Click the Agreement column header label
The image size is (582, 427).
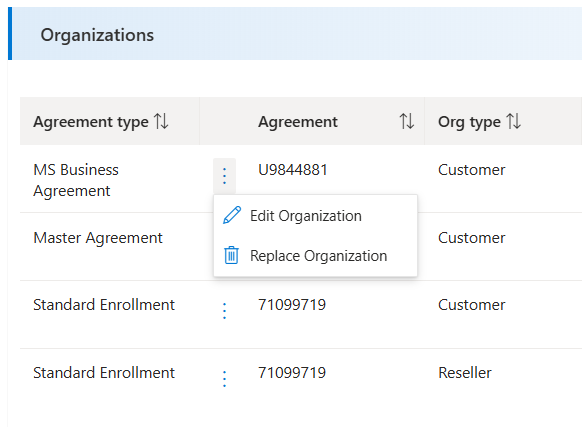coord(298,122)
